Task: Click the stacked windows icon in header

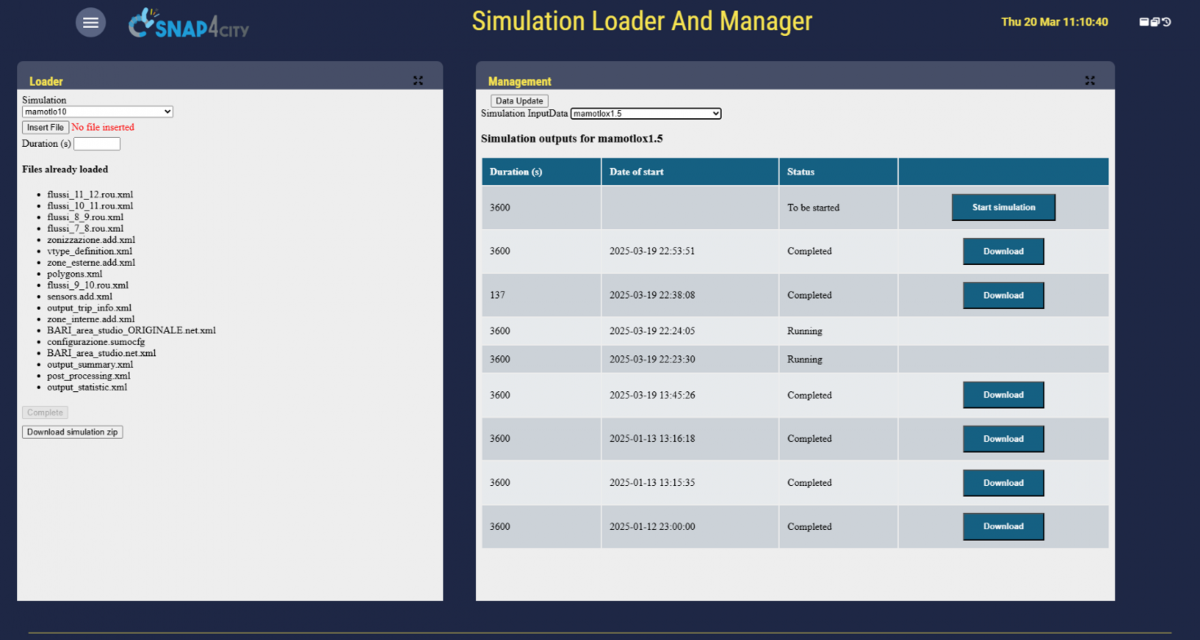Action: click(1155, 22)
